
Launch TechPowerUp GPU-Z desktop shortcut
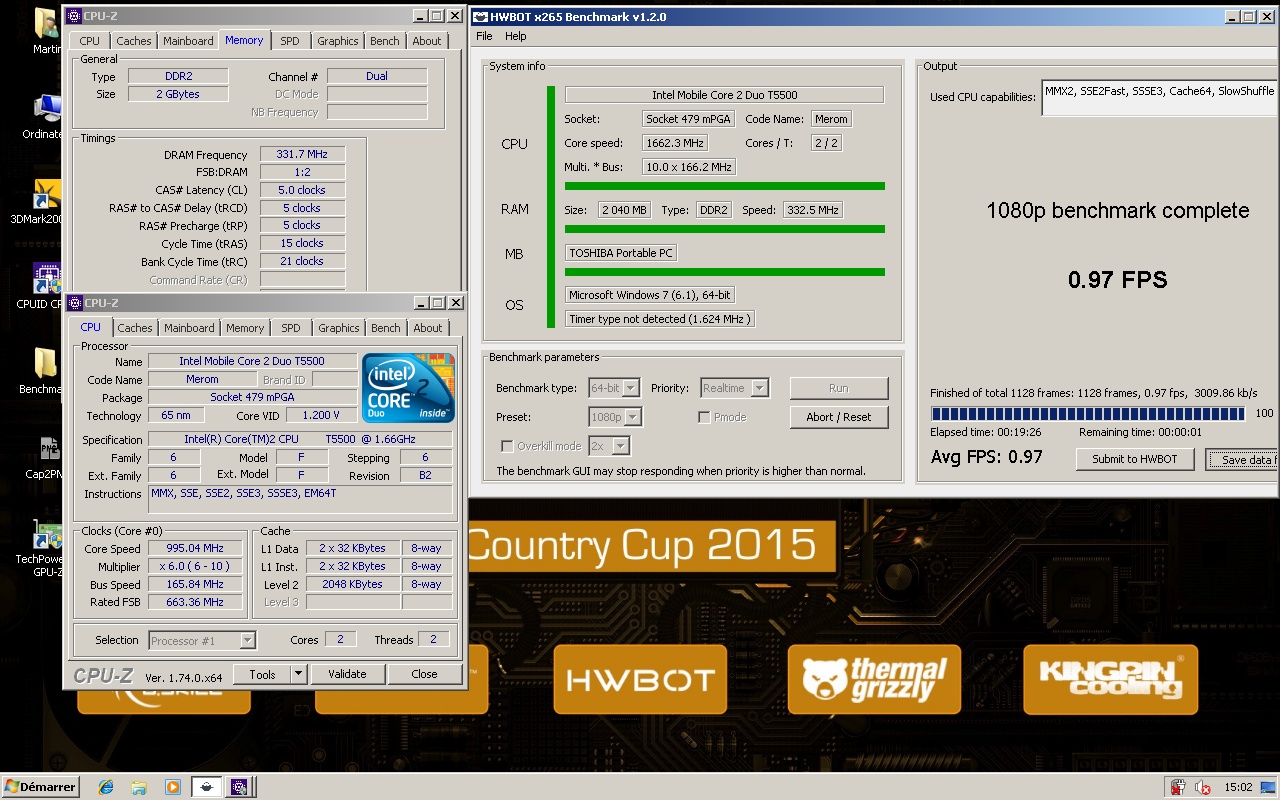coord(45,548)
